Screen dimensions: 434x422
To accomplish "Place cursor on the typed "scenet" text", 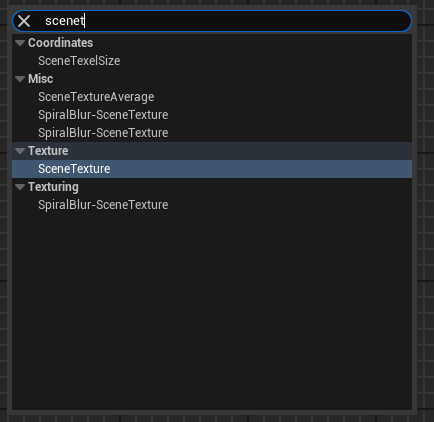I will tap(65, 21).
